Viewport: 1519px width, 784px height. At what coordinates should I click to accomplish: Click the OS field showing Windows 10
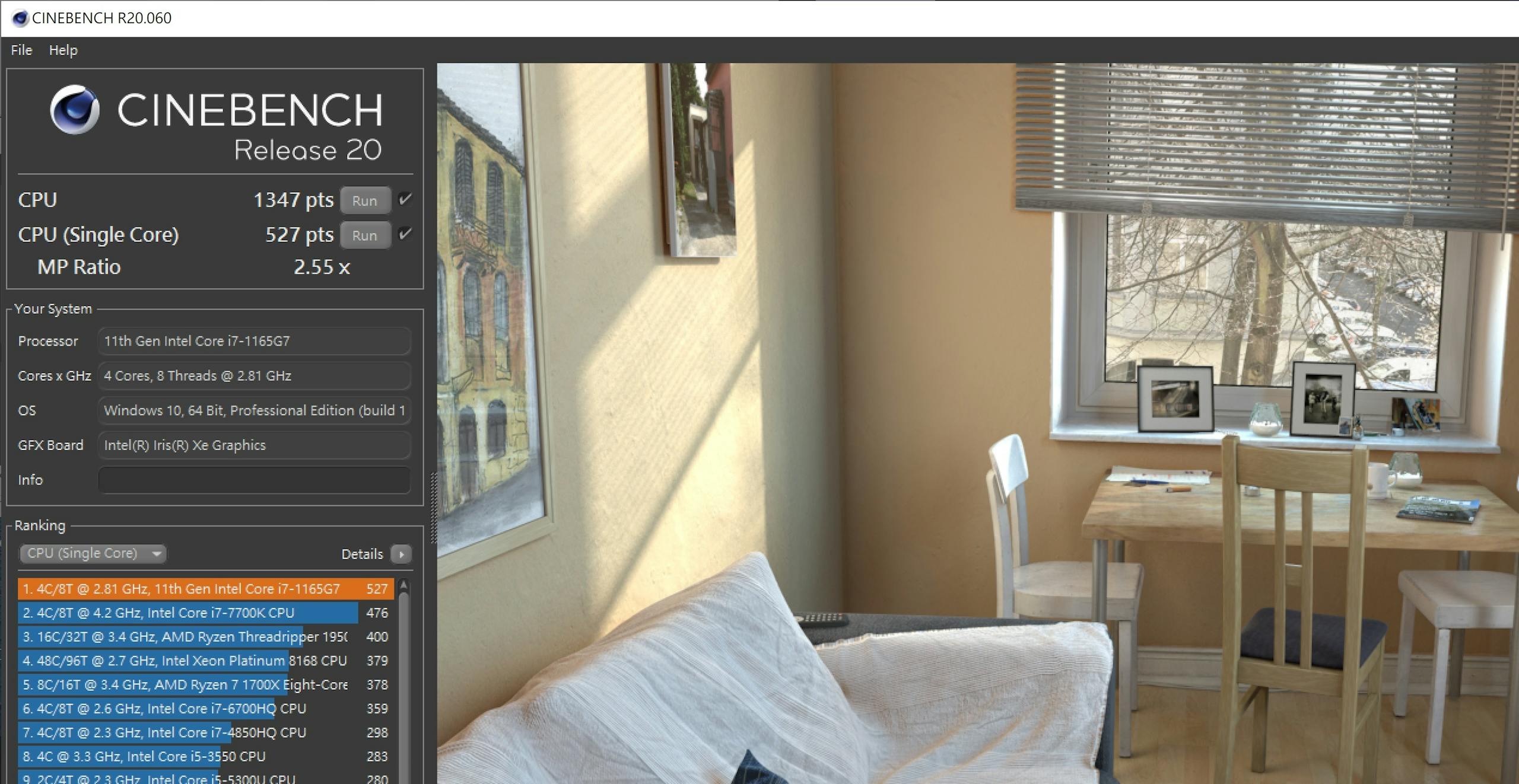(254, 410)
